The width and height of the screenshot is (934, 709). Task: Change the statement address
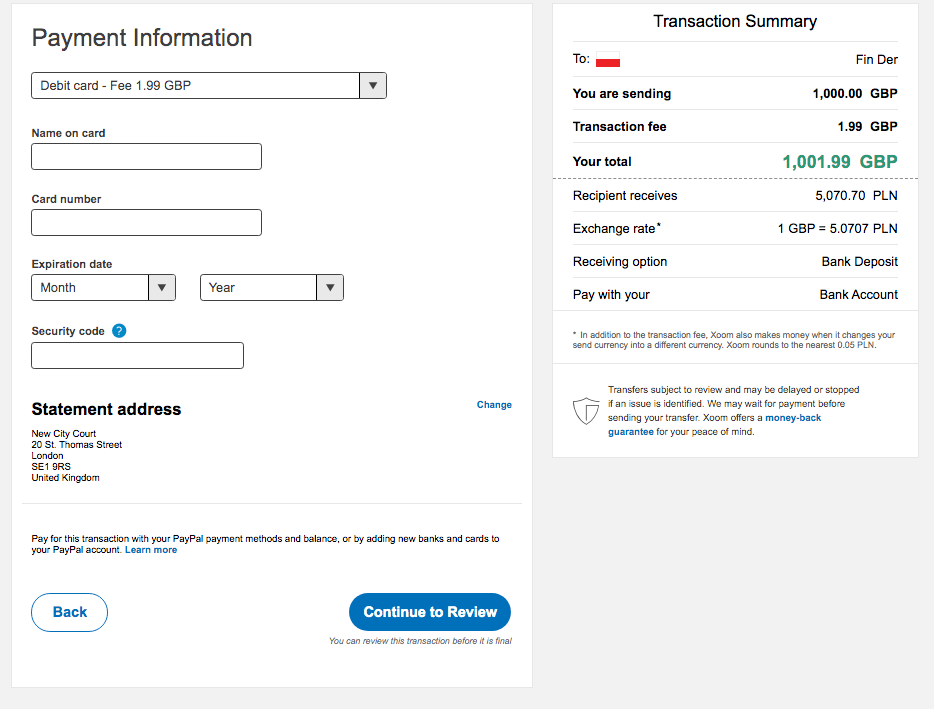pyautogui.click(x=494, y=405)
